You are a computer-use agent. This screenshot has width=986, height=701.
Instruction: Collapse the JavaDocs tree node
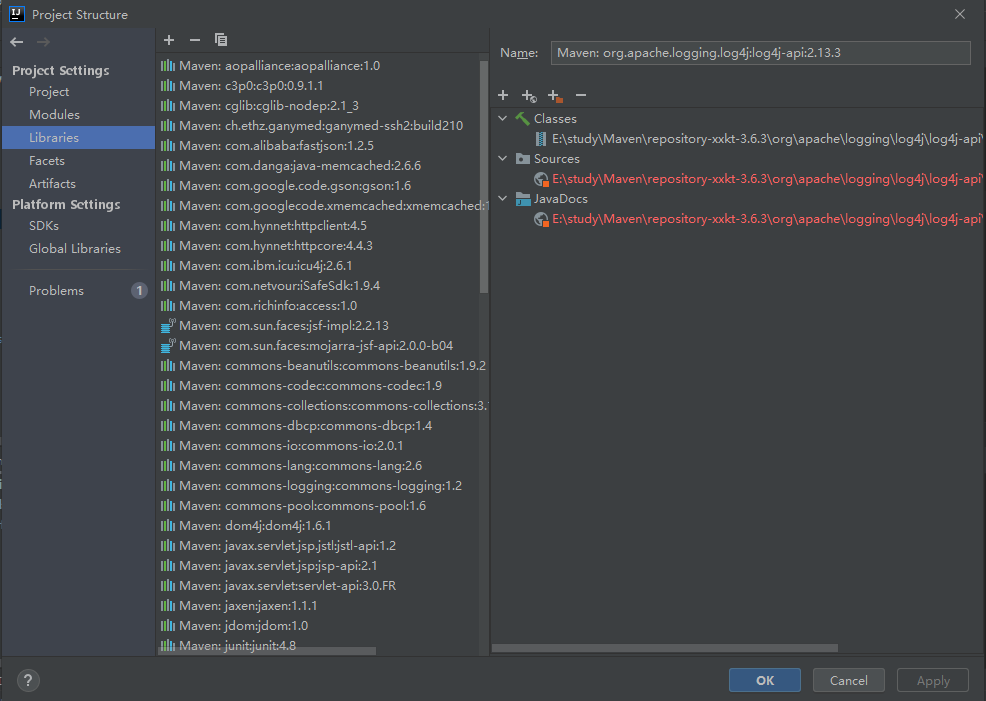[x=502, y=198]
